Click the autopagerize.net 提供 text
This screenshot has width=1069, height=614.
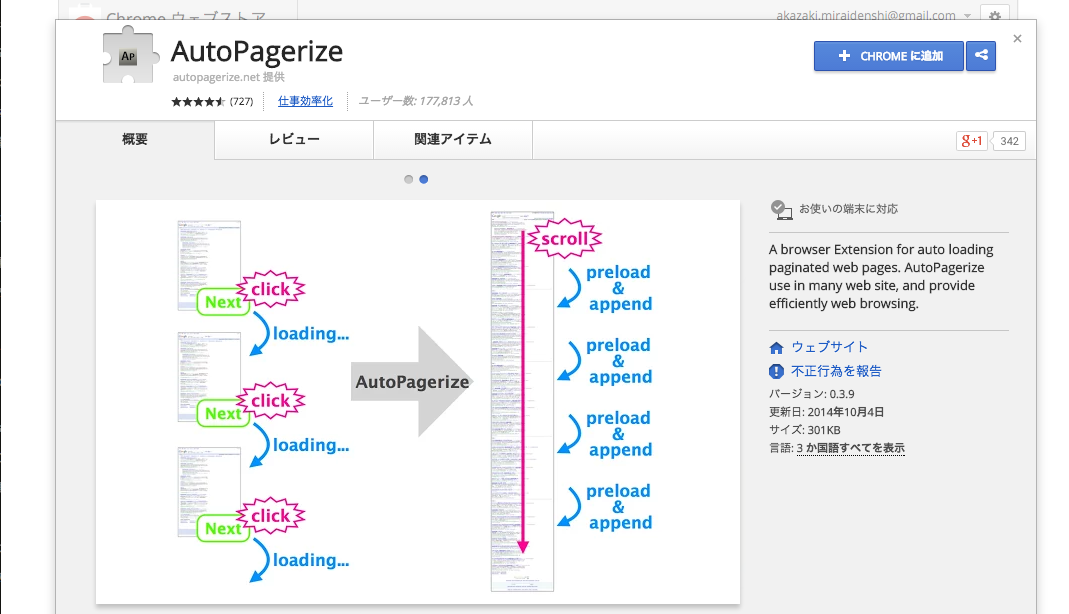pyautogui.click(x=228, y=77)
